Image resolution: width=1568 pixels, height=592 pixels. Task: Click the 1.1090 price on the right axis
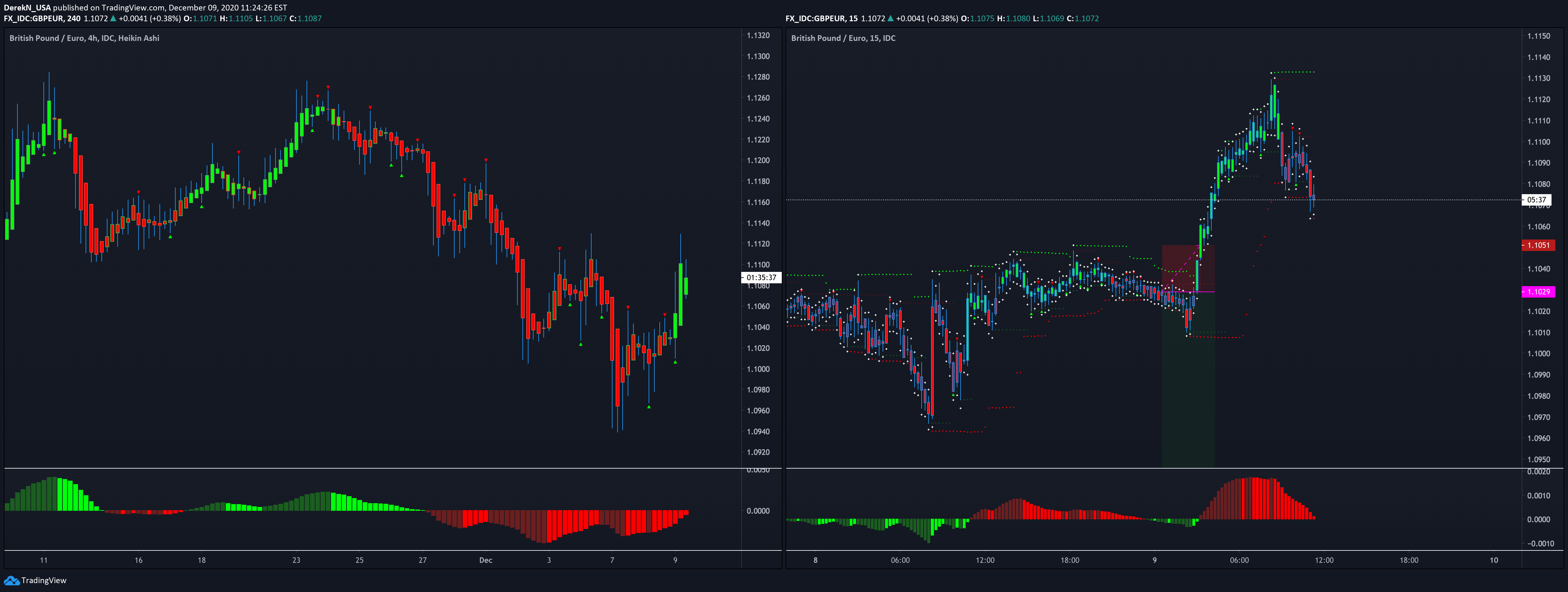click(x=1539, y=163)
